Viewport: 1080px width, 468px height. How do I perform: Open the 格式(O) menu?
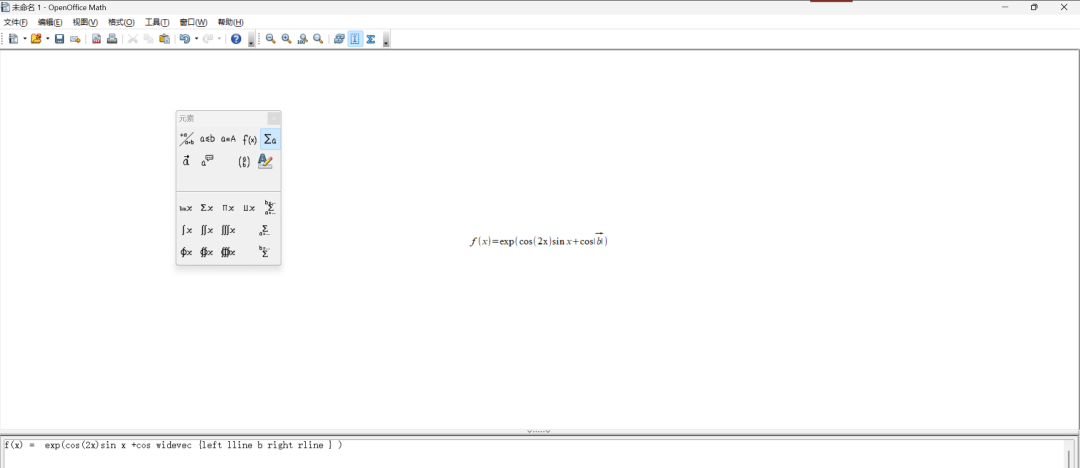click(121, 23)
